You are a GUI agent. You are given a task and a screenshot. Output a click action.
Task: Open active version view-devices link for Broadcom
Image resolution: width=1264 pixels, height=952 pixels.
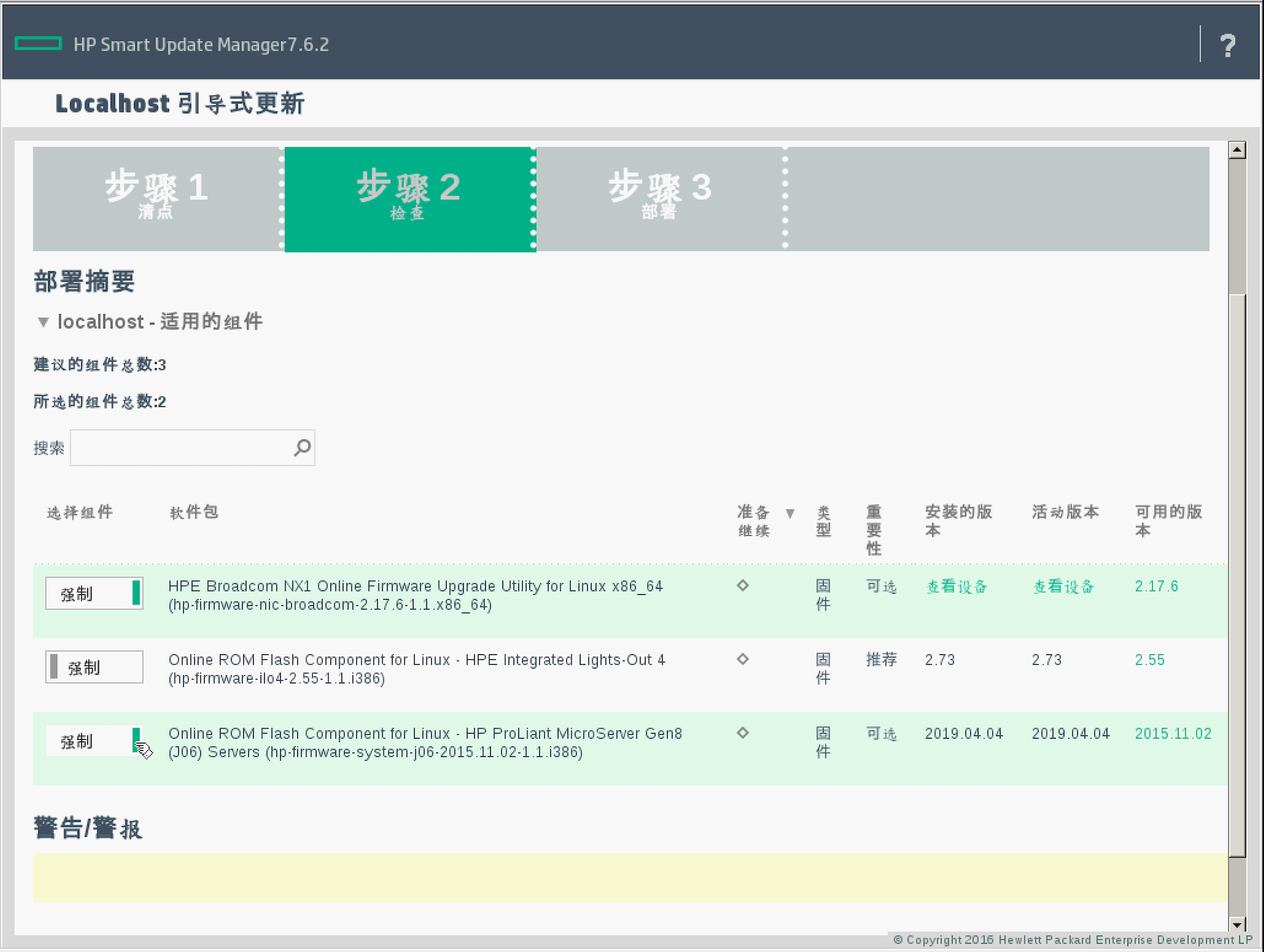(x=1064, y=587)
